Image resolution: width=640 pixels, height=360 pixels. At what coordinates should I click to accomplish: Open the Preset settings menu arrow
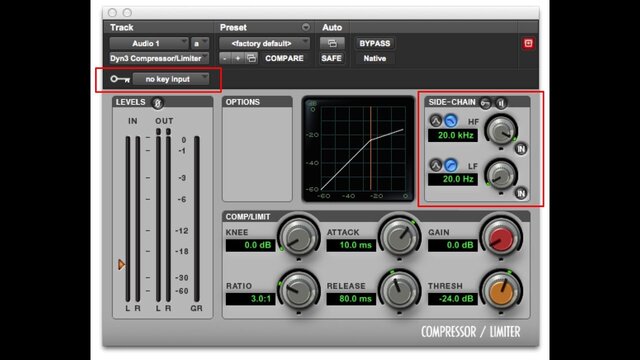point(306,27)
